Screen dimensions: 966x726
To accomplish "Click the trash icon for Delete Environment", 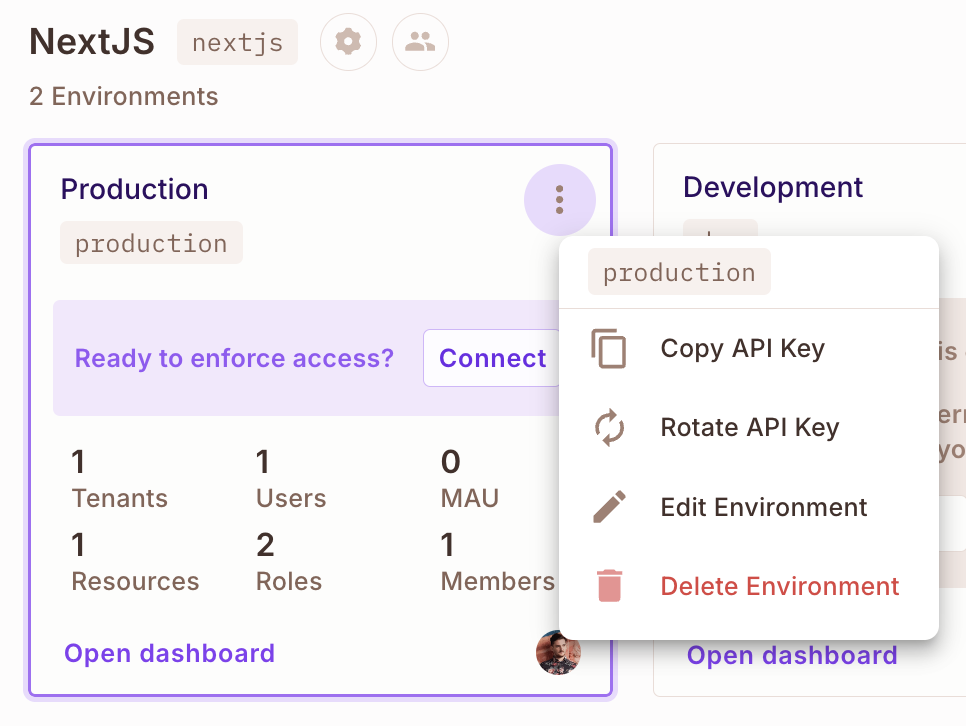I will pyautogui.click(x=608, y=587).
